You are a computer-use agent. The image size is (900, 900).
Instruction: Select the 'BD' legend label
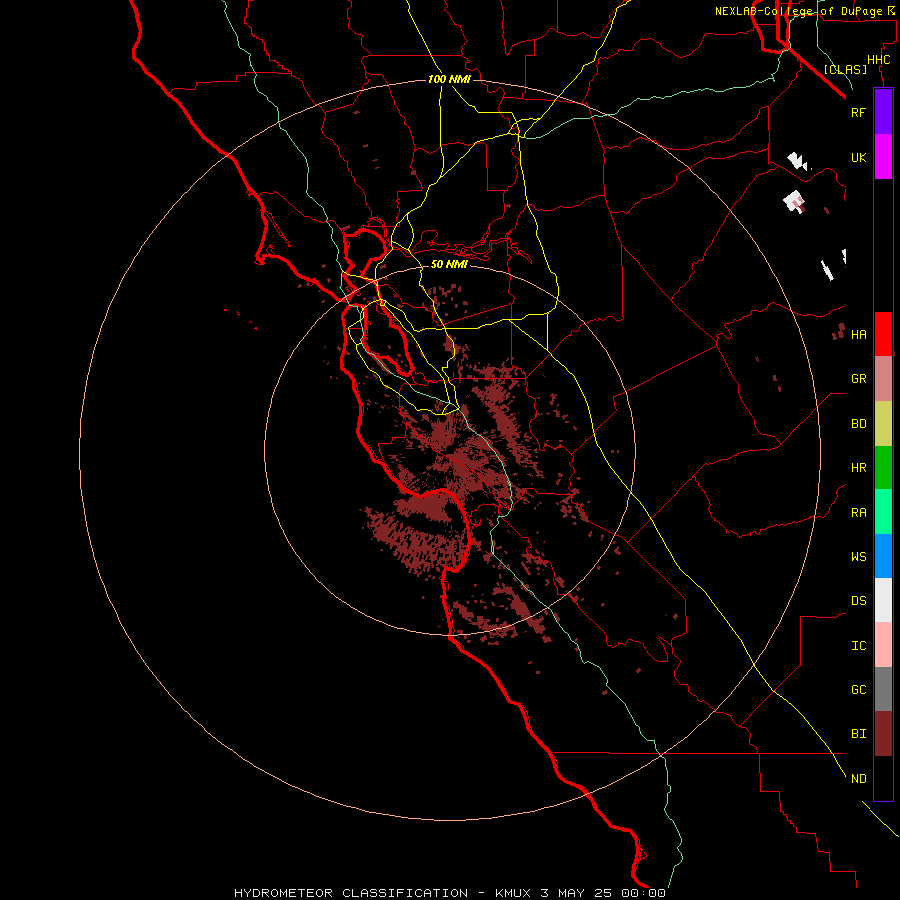[858, 424]
